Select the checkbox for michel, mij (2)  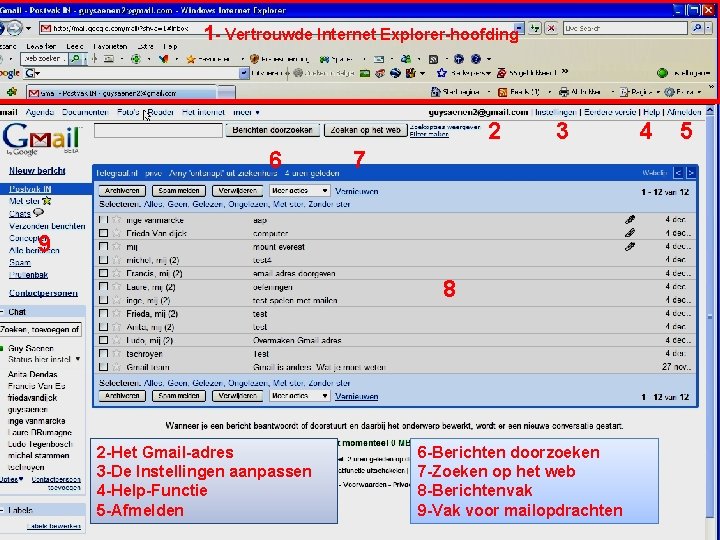(x=104, y=260)
